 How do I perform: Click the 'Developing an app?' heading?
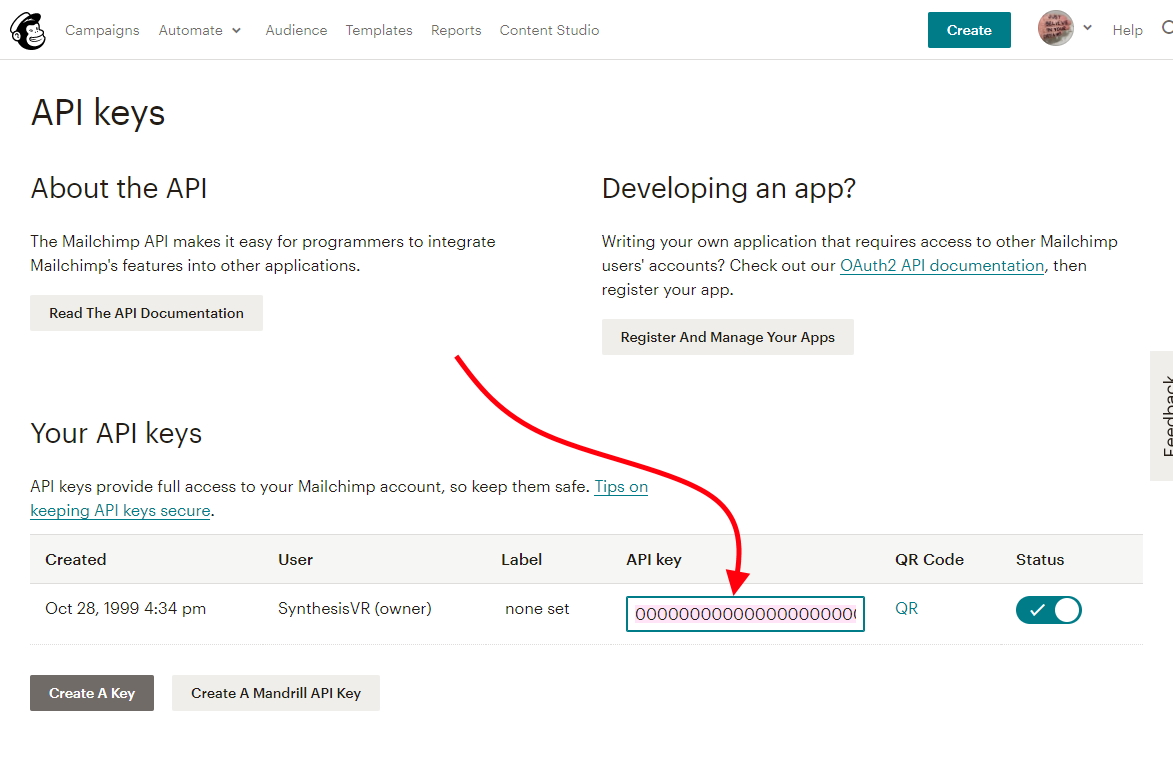[x=729, y=188]
